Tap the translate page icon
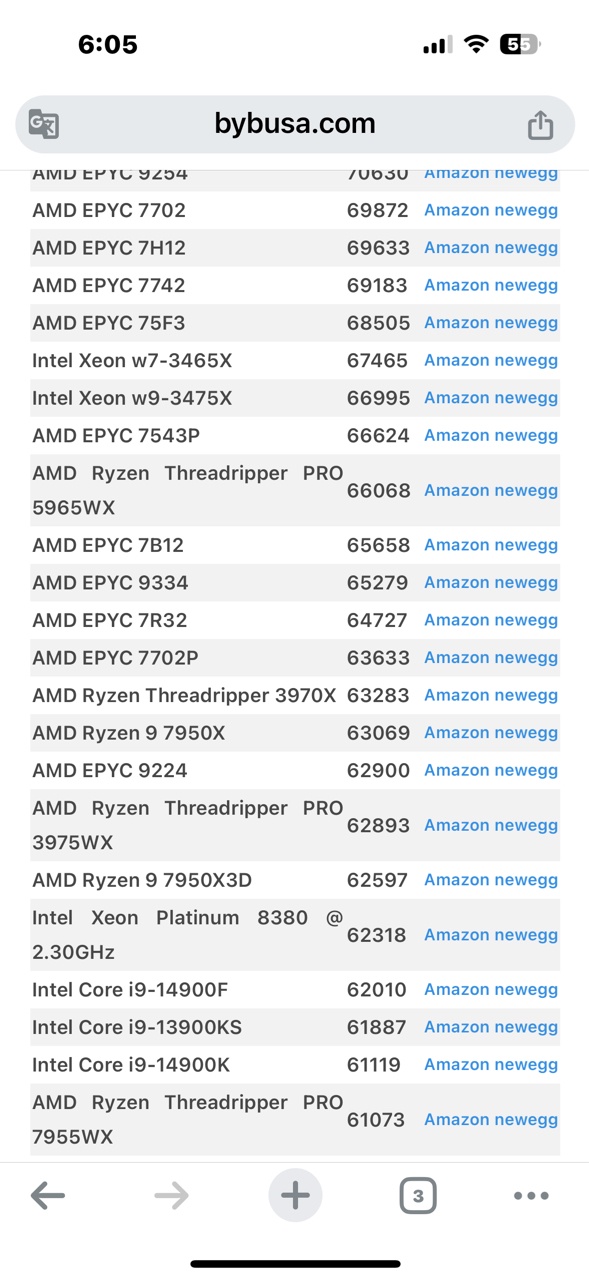This screenshot has height=1280, width=589. point(44,124)
